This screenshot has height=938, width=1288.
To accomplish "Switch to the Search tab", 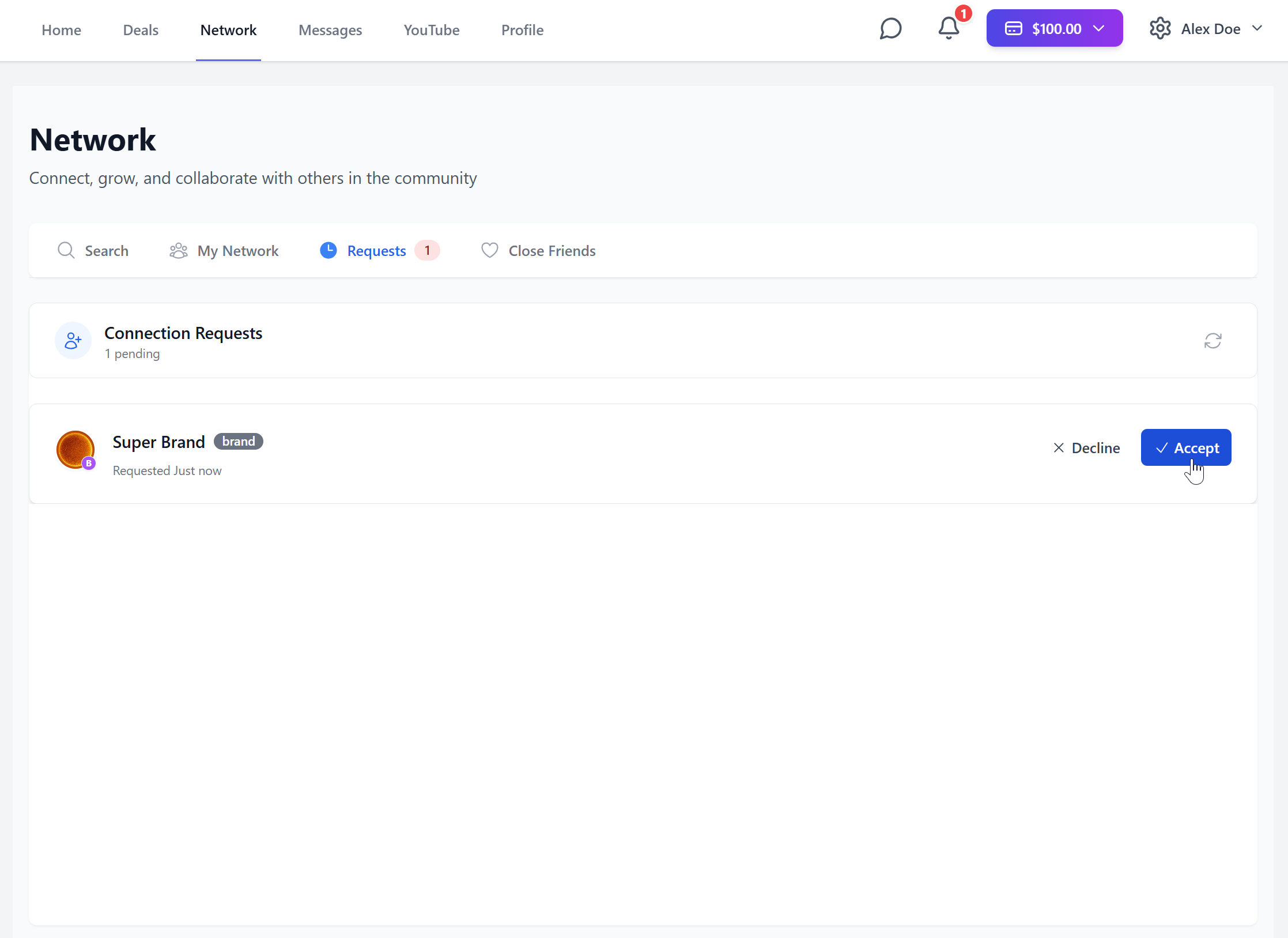I will pos(93,251).
